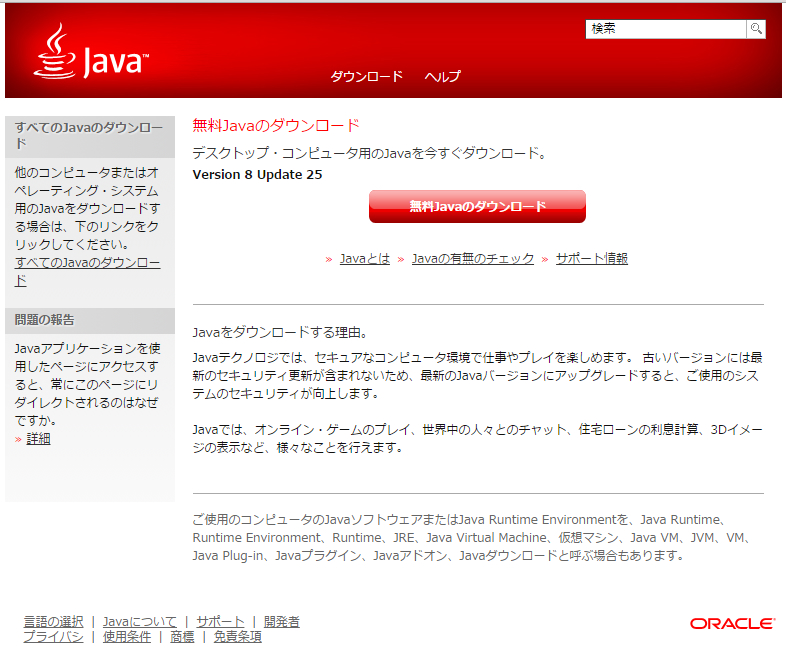The height and width of the screenshot is (658, 786).
Task: Click the 商標 footer link
Action: click(x=182, y=637)
